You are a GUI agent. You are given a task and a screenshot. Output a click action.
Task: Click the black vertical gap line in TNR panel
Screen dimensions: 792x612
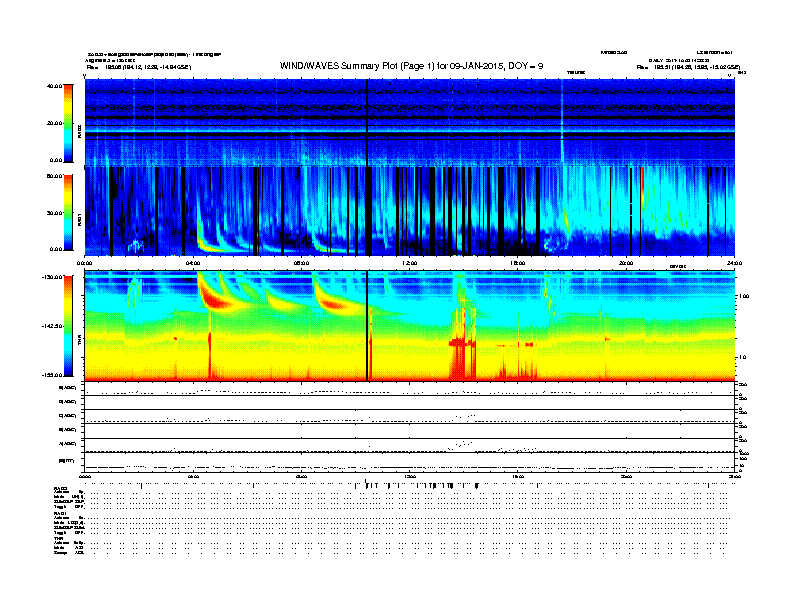click(x=367, y=326)
